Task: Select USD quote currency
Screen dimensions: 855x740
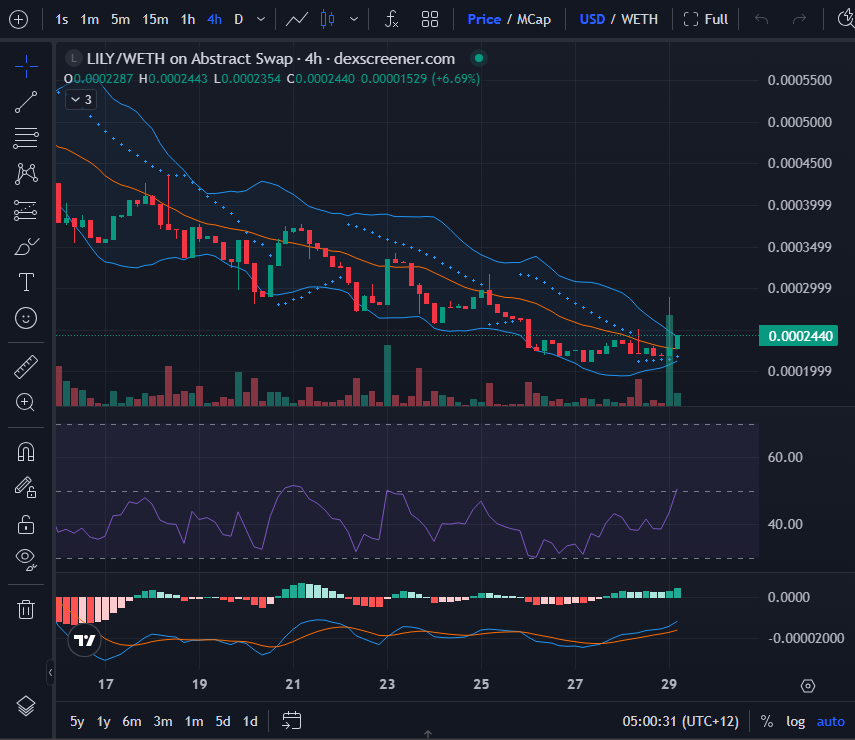Action: 592,20
